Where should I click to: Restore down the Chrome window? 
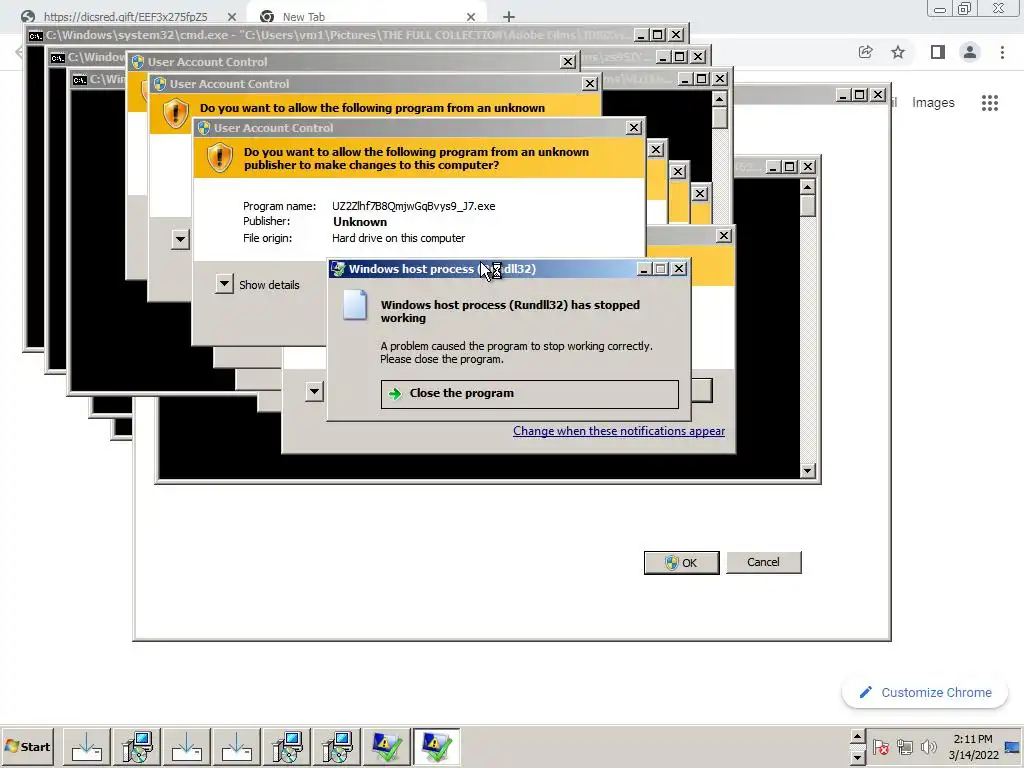click(x=964, y=8)
